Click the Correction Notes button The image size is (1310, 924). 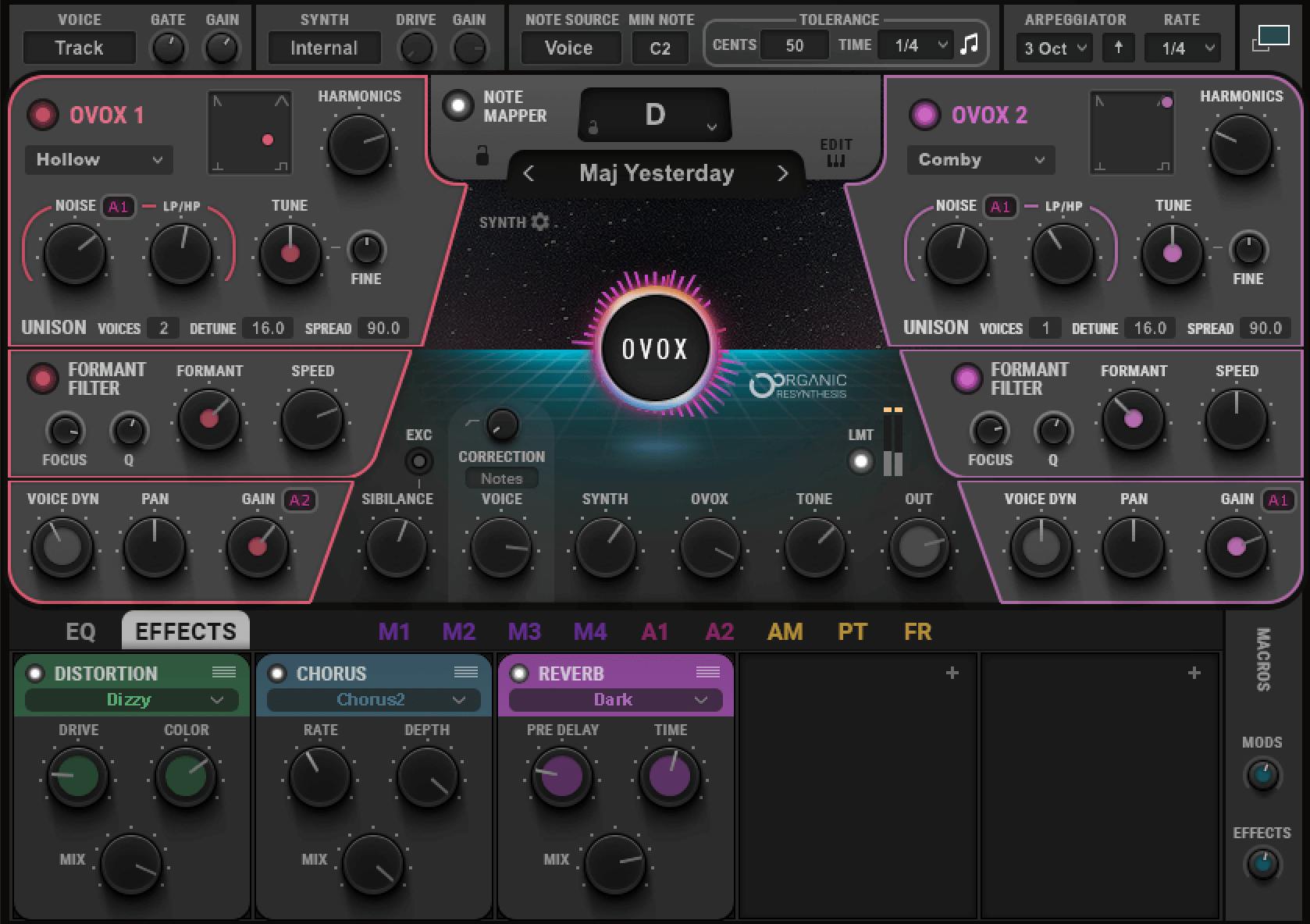[x=502, y=478]
